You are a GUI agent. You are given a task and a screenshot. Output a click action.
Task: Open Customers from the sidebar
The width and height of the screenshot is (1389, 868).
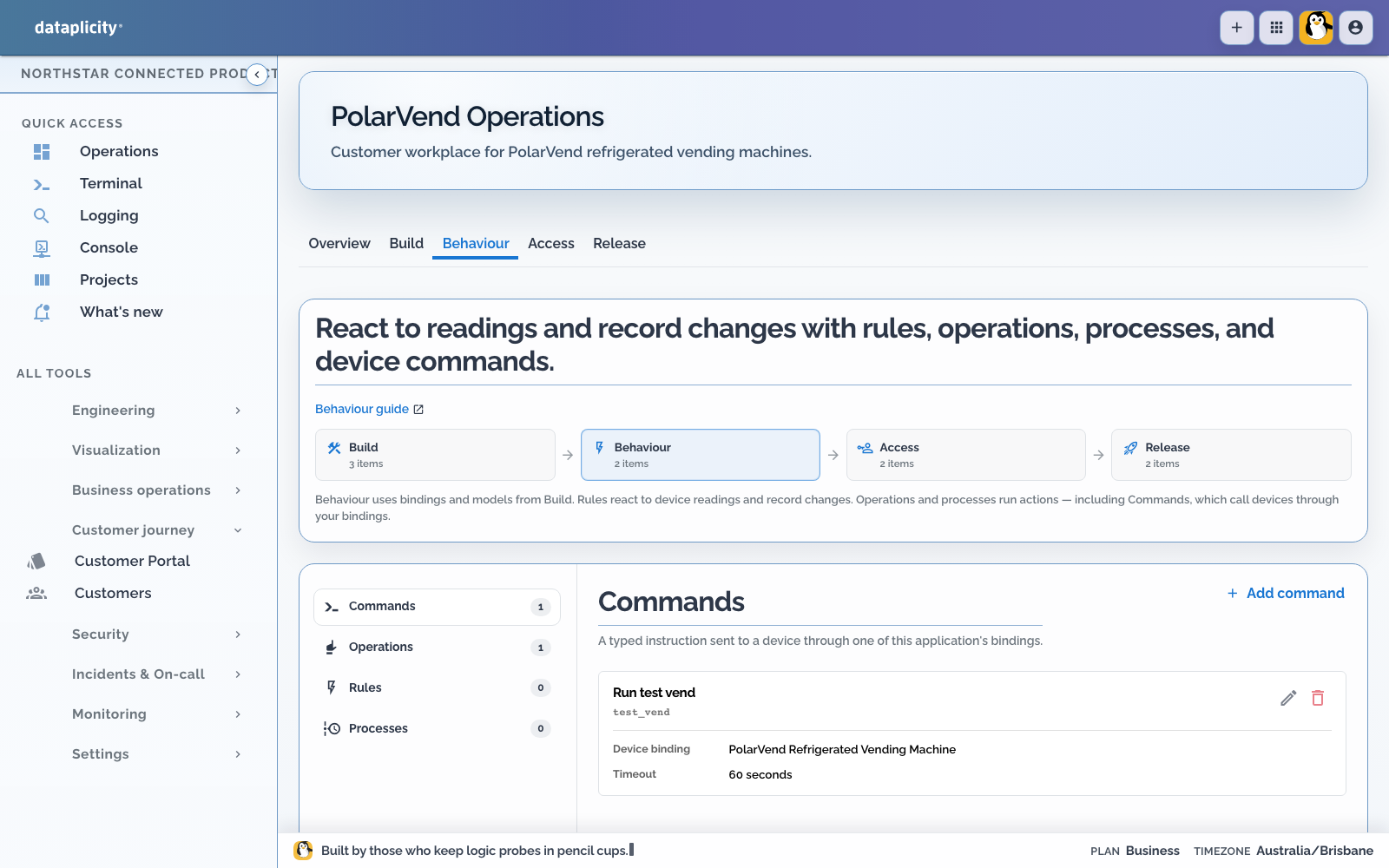pos(113,594)
